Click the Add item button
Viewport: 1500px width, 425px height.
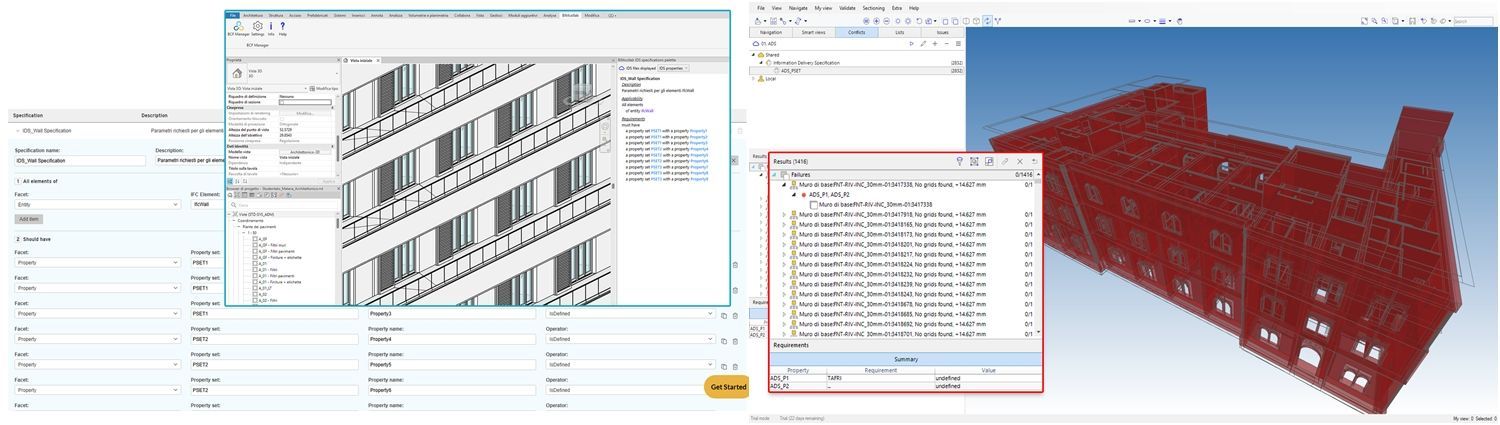click(x=28, y=218)
